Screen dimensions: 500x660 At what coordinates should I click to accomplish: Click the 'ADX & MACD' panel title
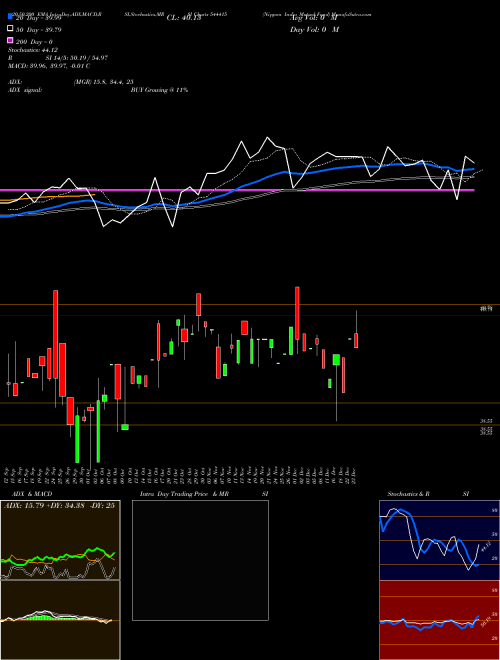coord(30,494)
